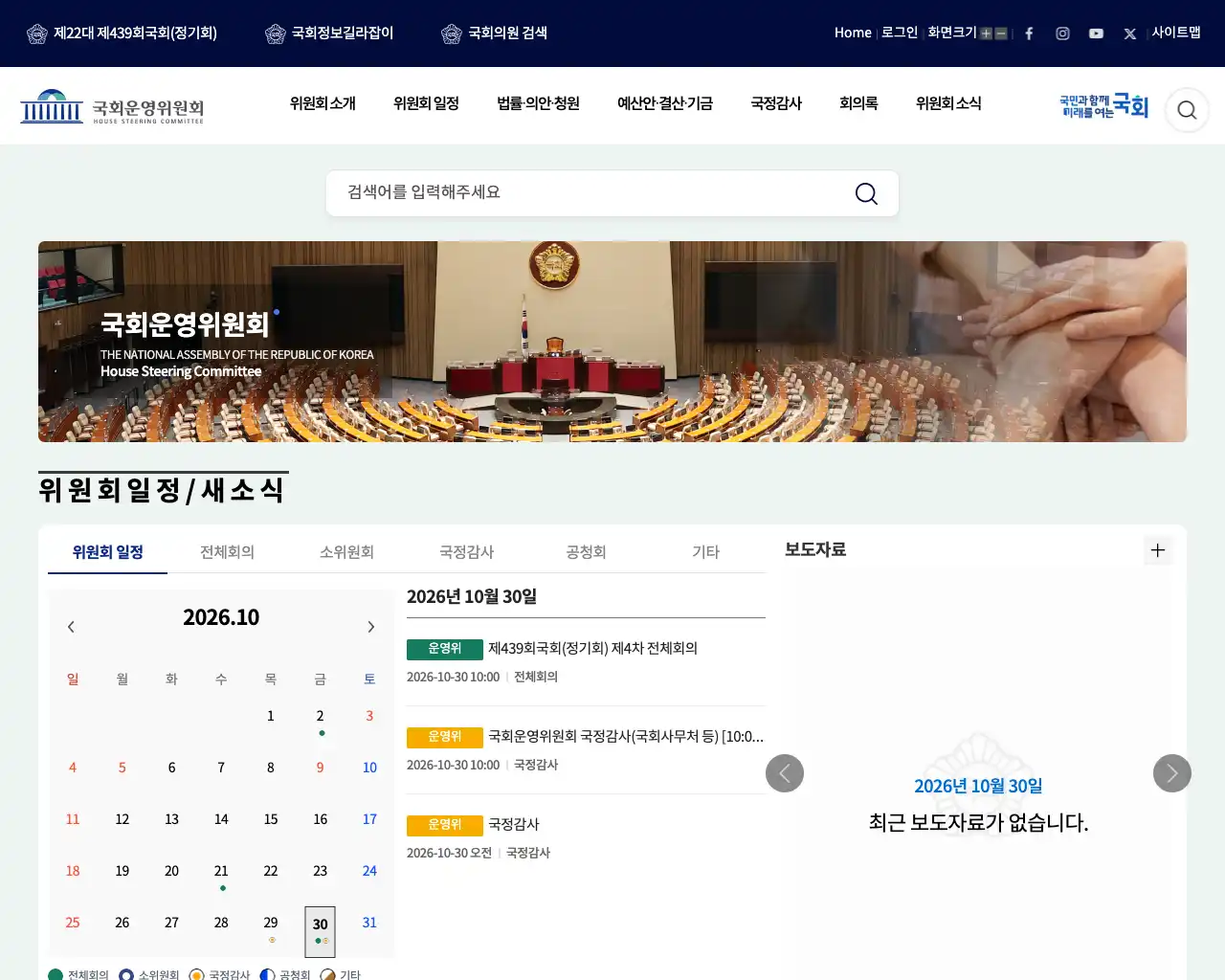The width and height of the screenshot is (1225, 980).
Task: Click magnifier icon in search box
Action: (866, 193)
